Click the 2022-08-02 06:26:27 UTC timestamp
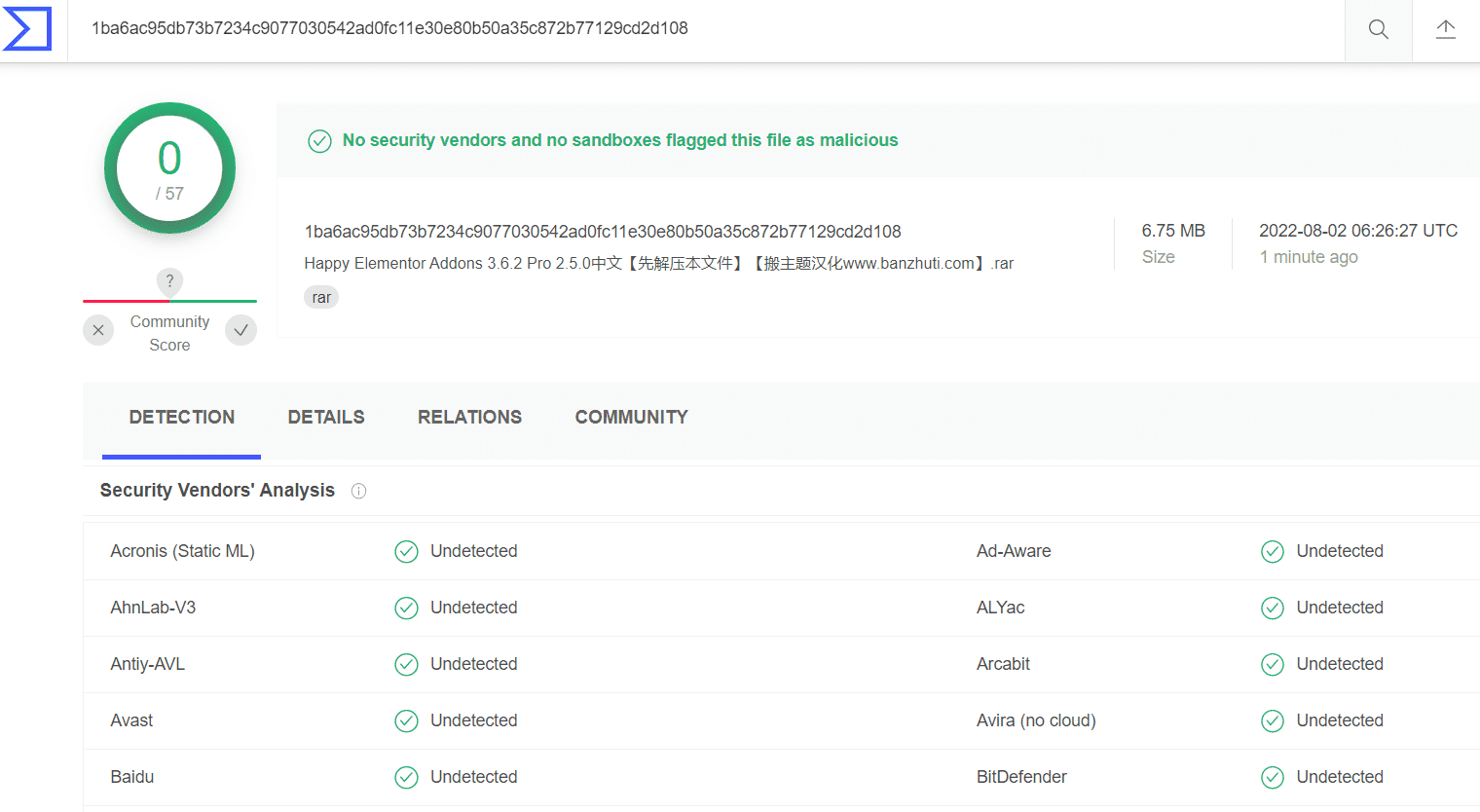This screenshot has width=1480, height=812. pyautogui.click(x=1358, y=231)
